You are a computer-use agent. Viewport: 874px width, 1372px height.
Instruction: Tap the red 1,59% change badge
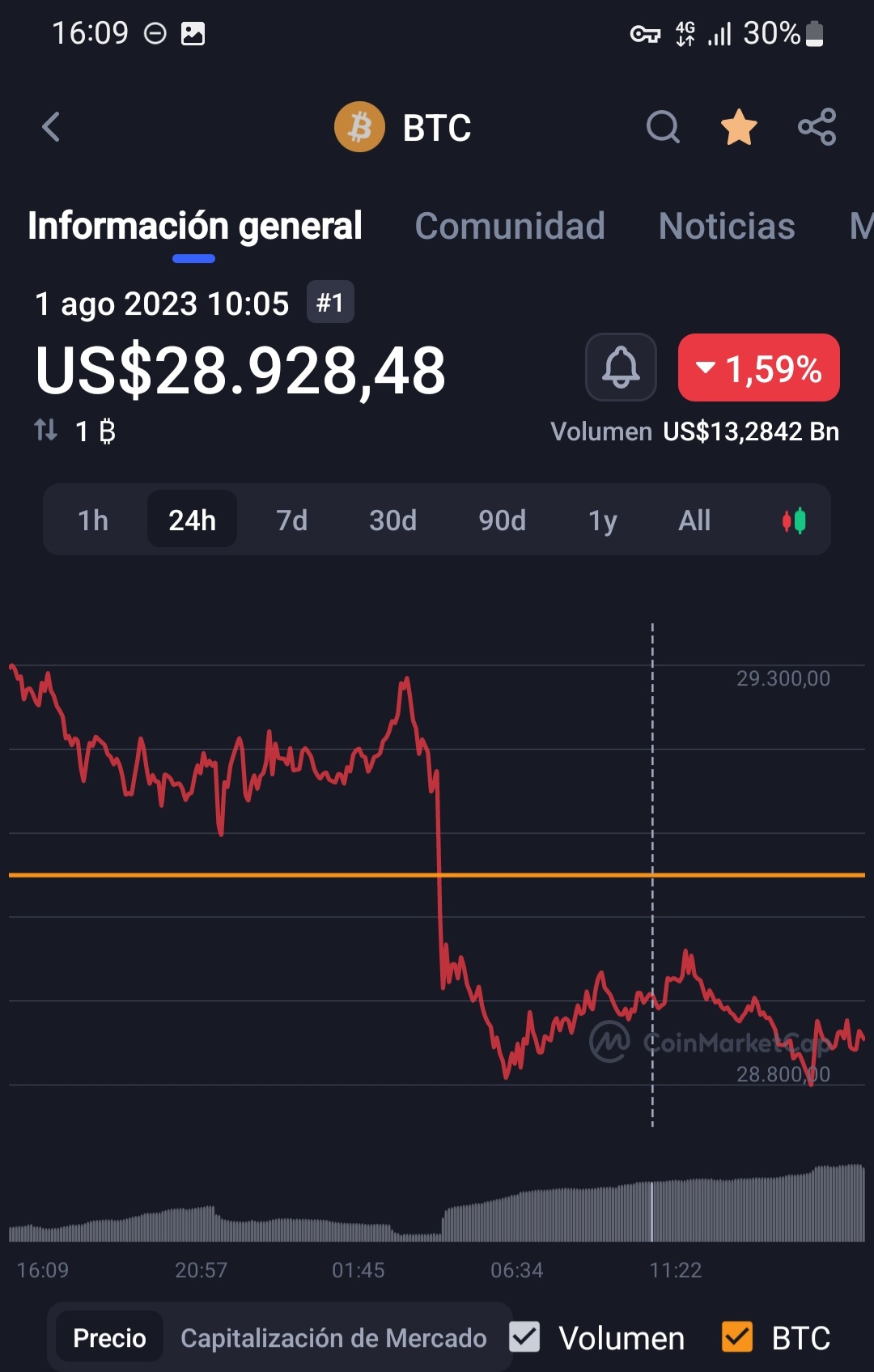758,368
